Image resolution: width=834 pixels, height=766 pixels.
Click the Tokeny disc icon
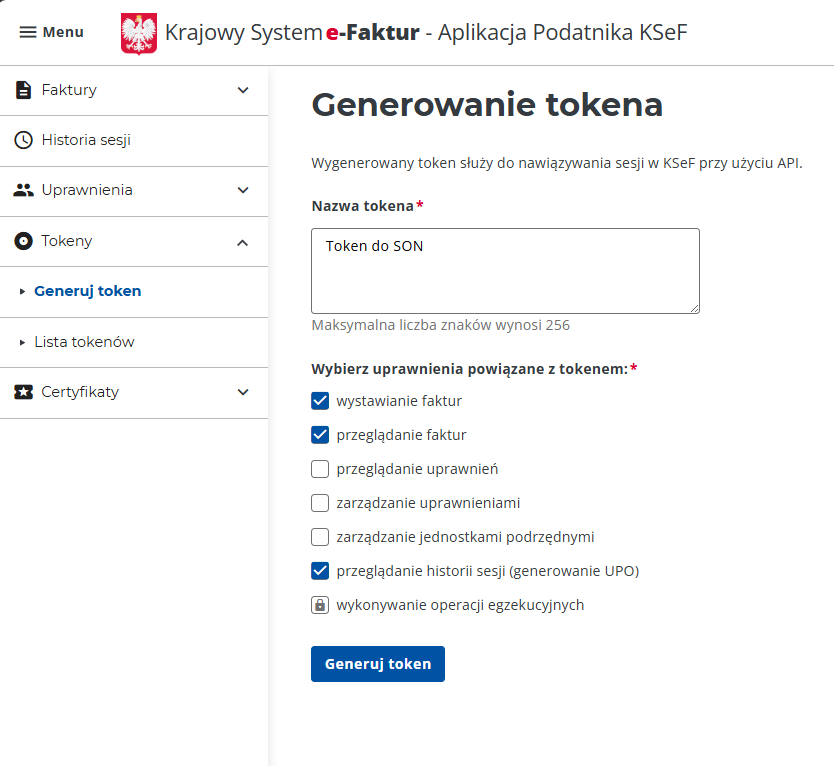click(23, 241)
